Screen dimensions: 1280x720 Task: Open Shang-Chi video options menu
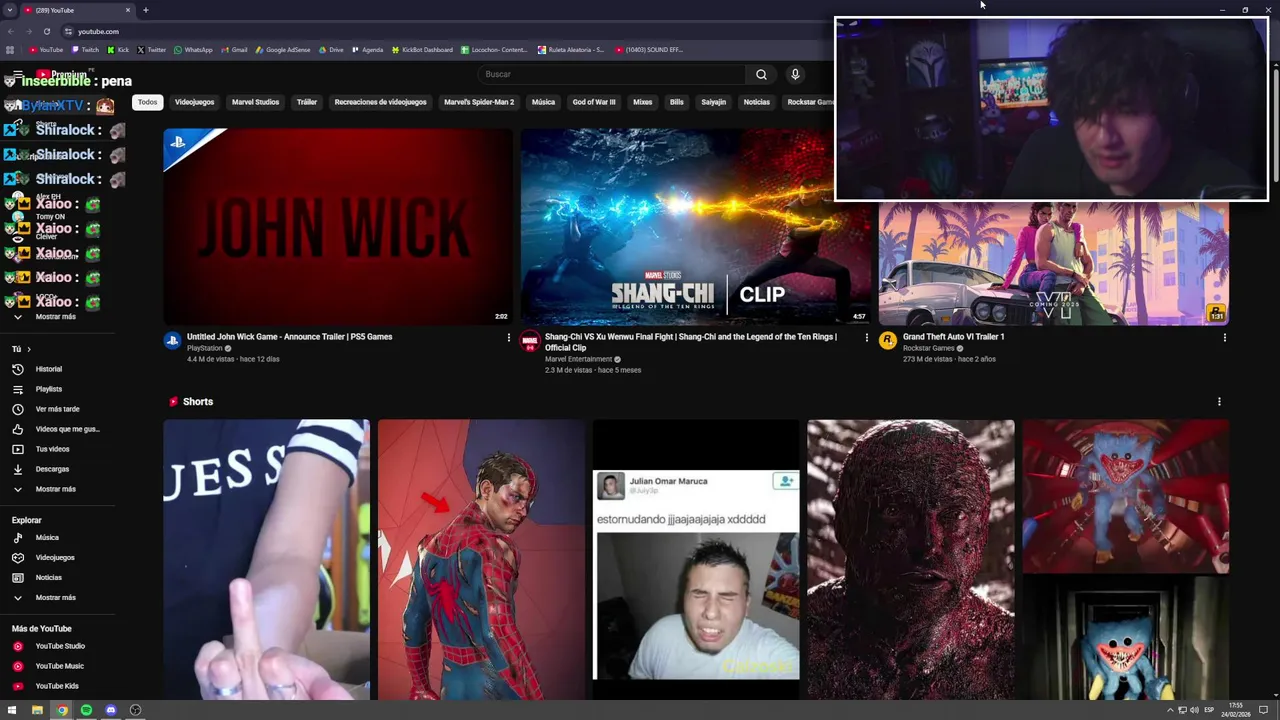tap(866, 337)
